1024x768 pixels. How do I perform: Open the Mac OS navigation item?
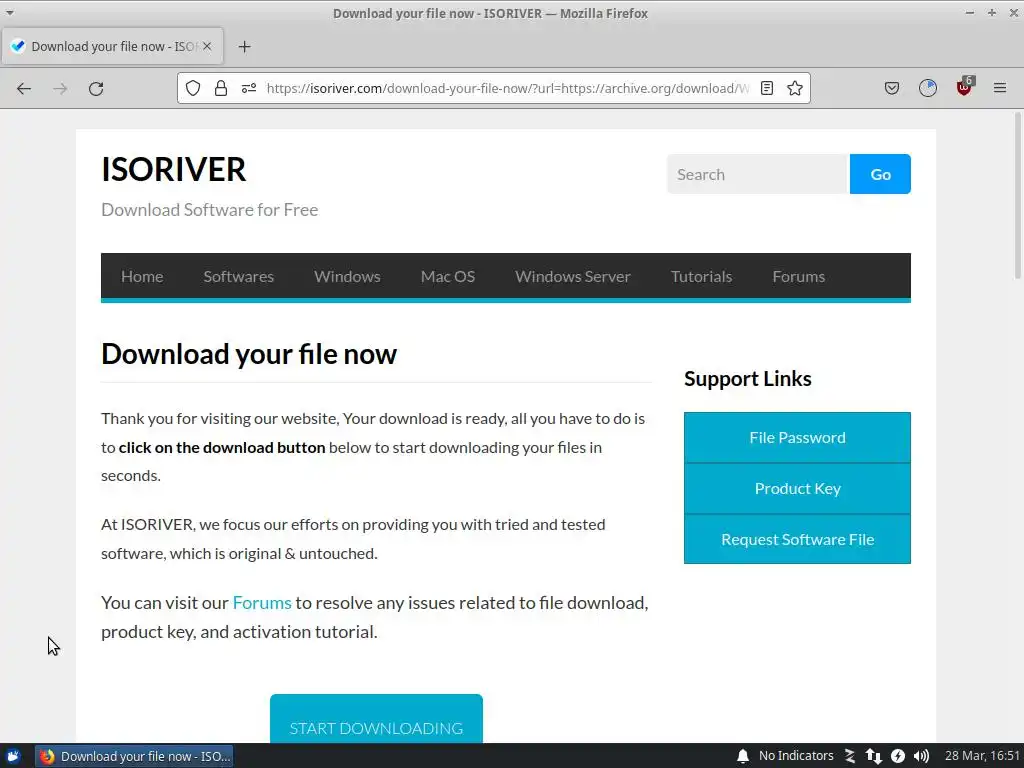[x=448, y=276]
